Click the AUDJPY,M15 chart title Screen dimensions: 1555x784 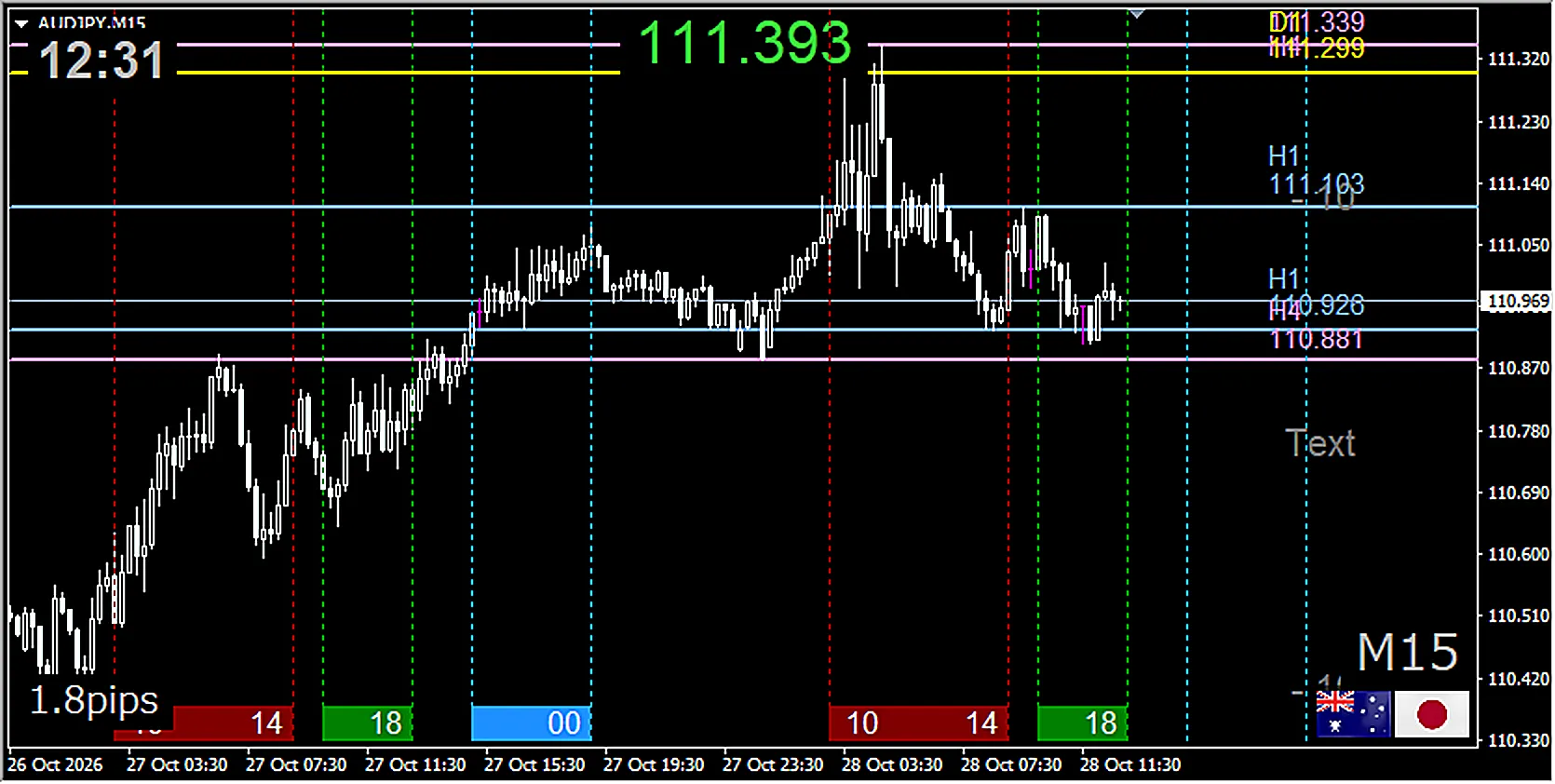coord(91,22)
